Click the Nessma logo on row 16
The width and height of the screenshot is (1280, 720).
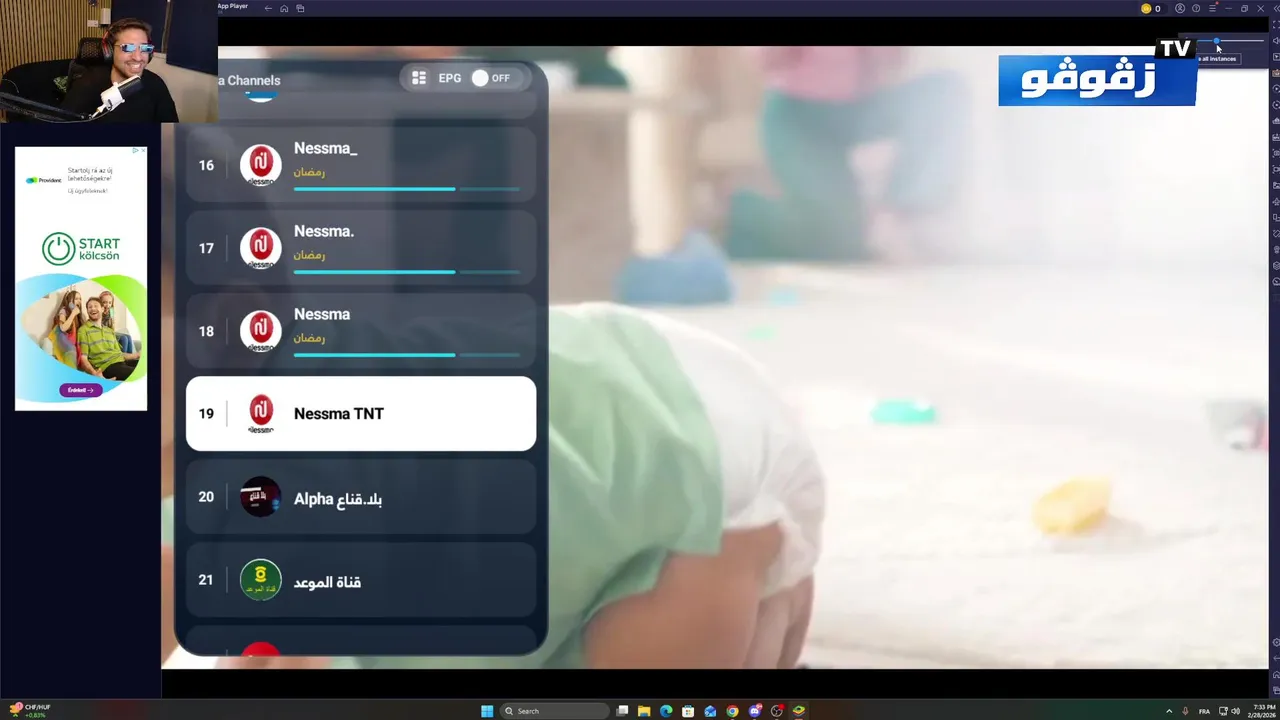[x=260, y=165]
